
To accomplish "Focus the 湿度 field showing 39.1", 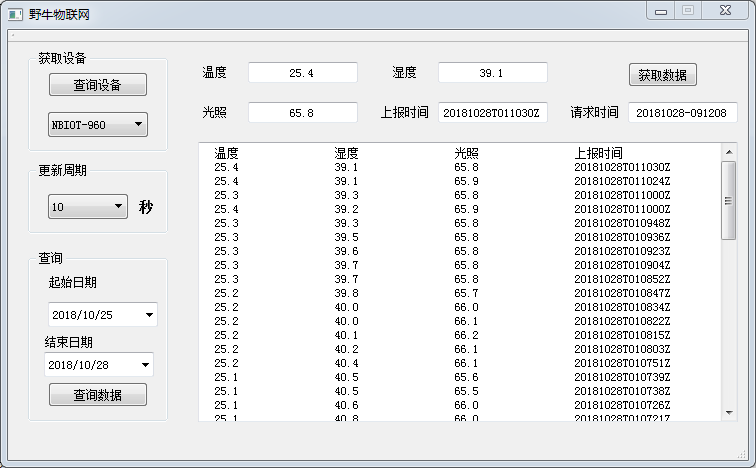I will pos(493,73).
